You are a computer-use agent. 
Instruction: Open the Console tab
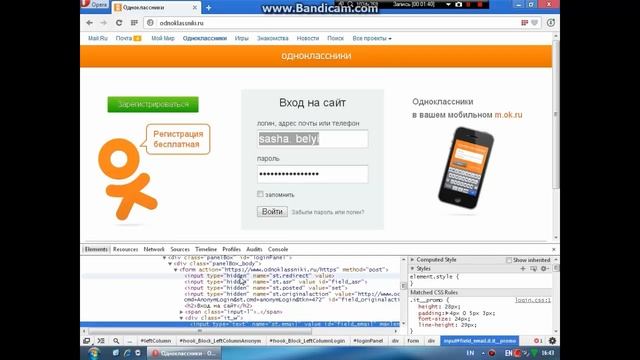(278, 249)
